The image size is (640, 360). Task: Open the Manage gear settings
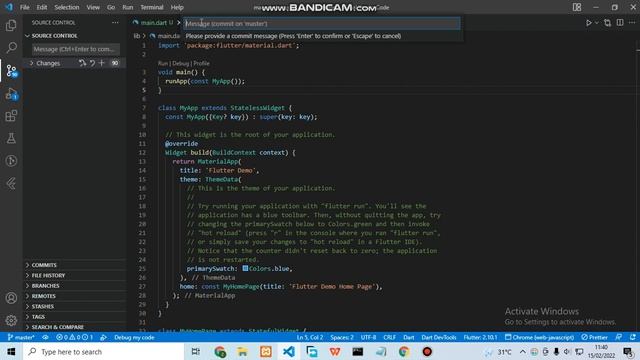[x=11, y=320]
